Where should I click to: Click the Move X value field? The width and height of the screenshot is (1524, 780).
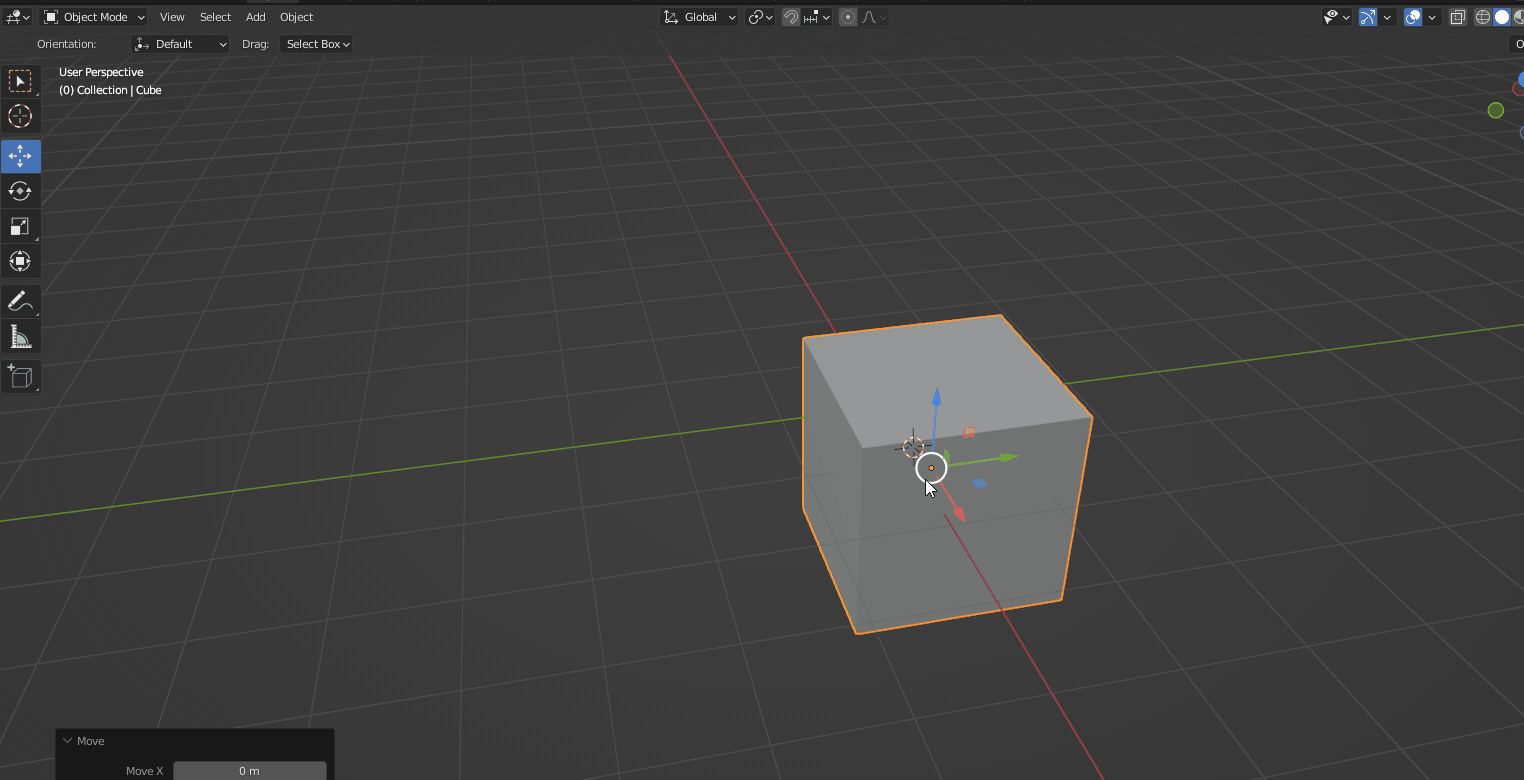250,770
